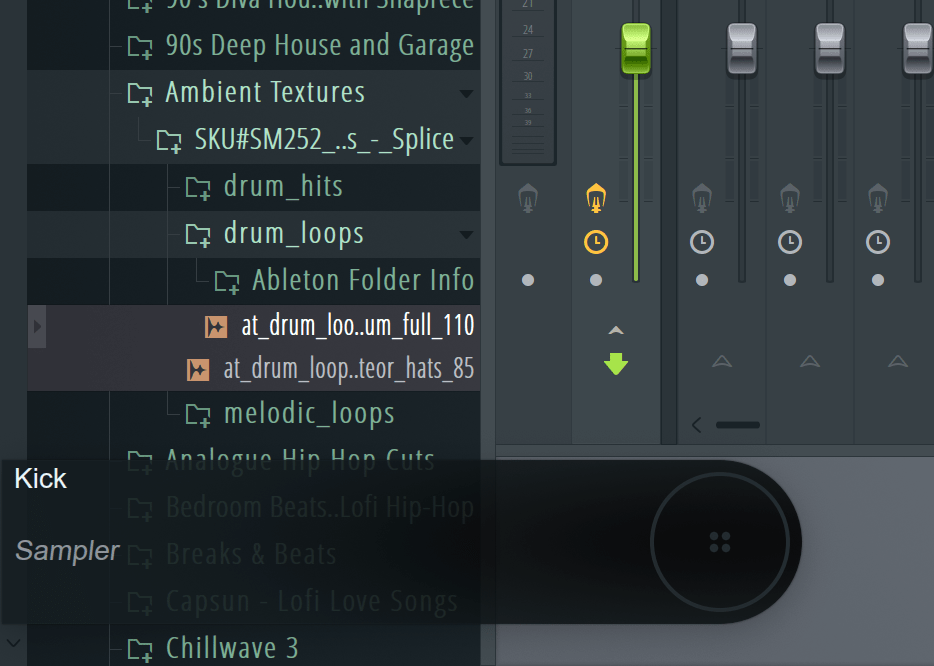Click the four-dot circle beside Kick Sampler
Viewport: 934px width, 666px height.
(x=719, y=542)
